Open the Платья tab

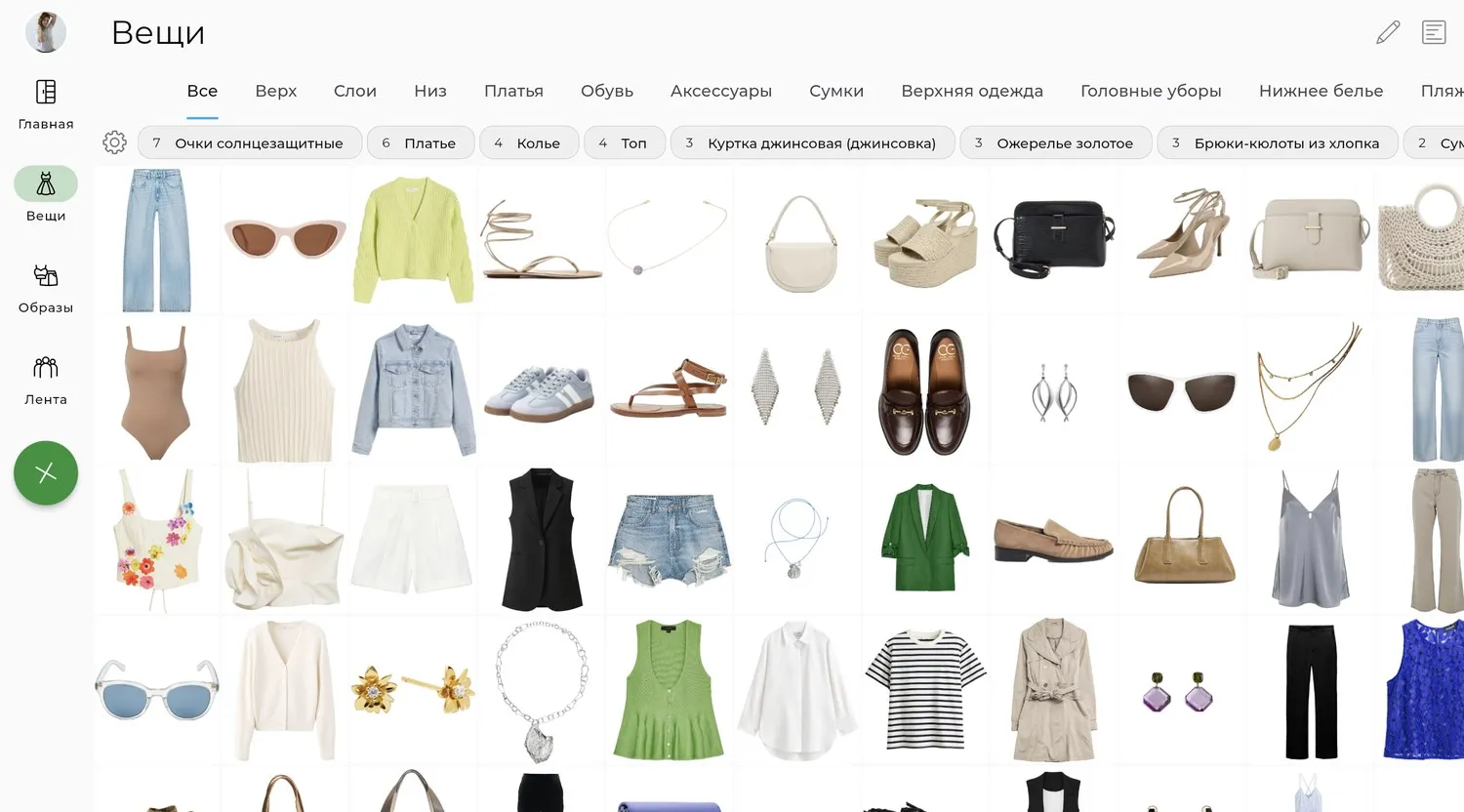(513, 91)
